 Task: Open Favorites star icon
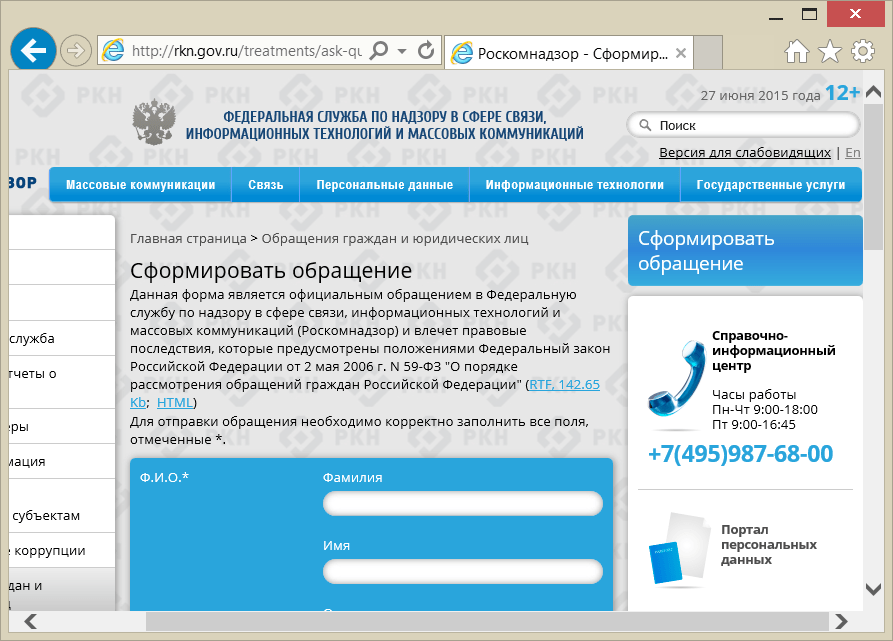[830, 51]
